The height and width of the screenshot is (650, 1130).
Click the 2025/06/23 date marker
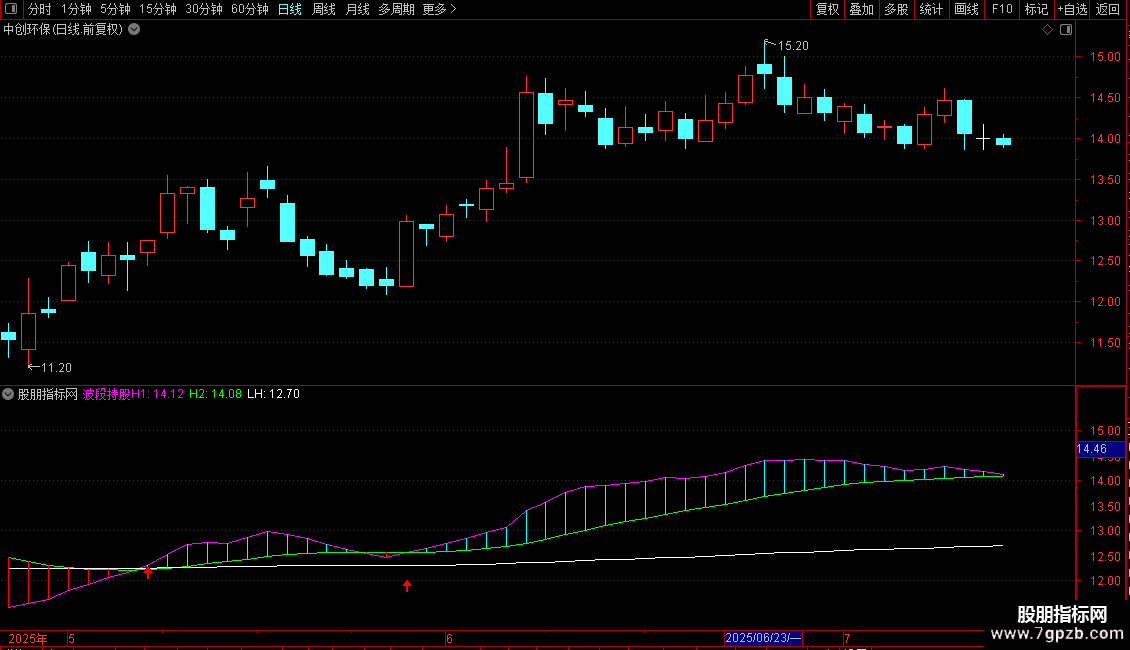pyautogui.click(x=763, y=638)
